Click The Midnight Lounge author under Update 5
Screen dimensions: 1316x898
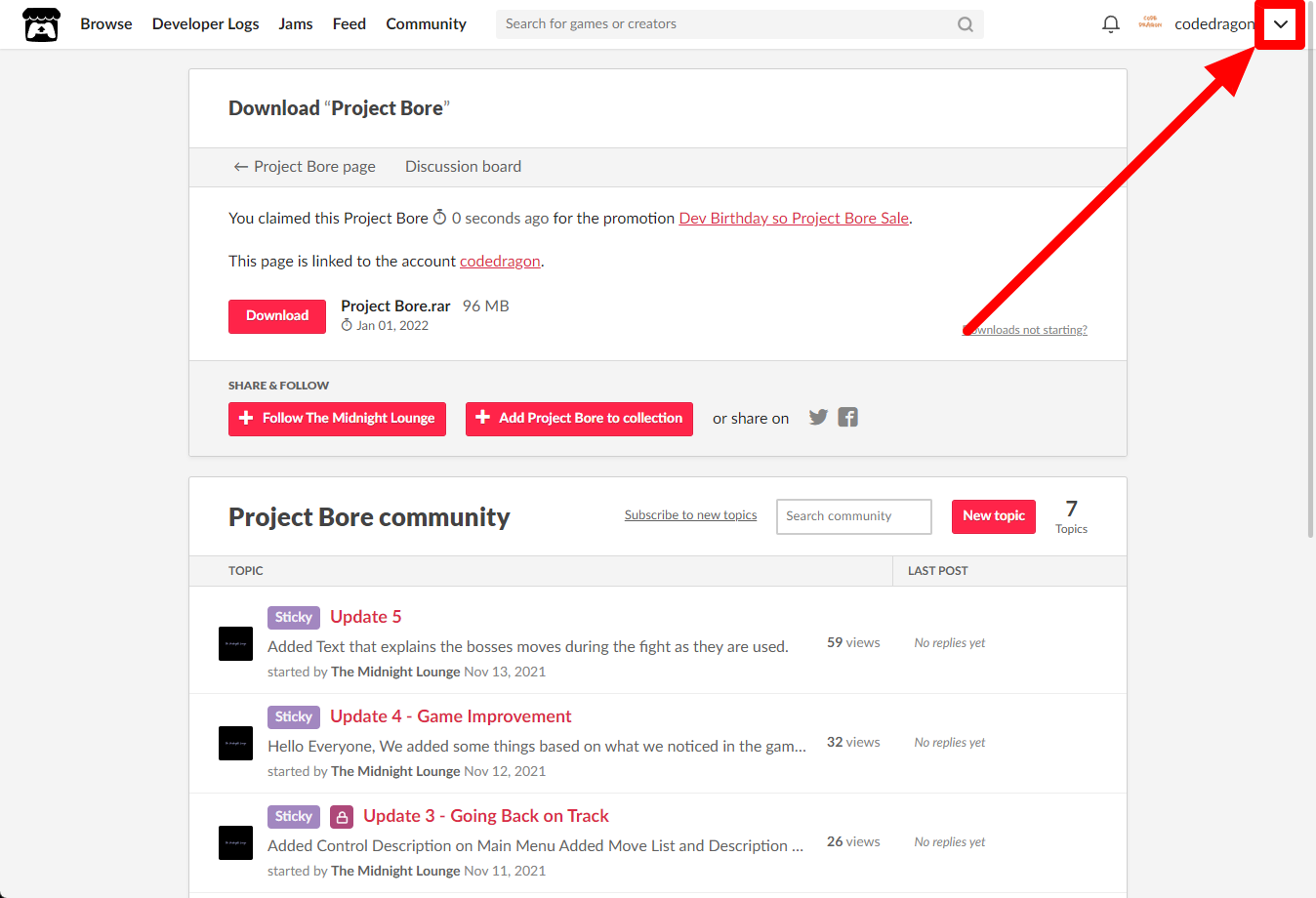(x=395, y=672)
